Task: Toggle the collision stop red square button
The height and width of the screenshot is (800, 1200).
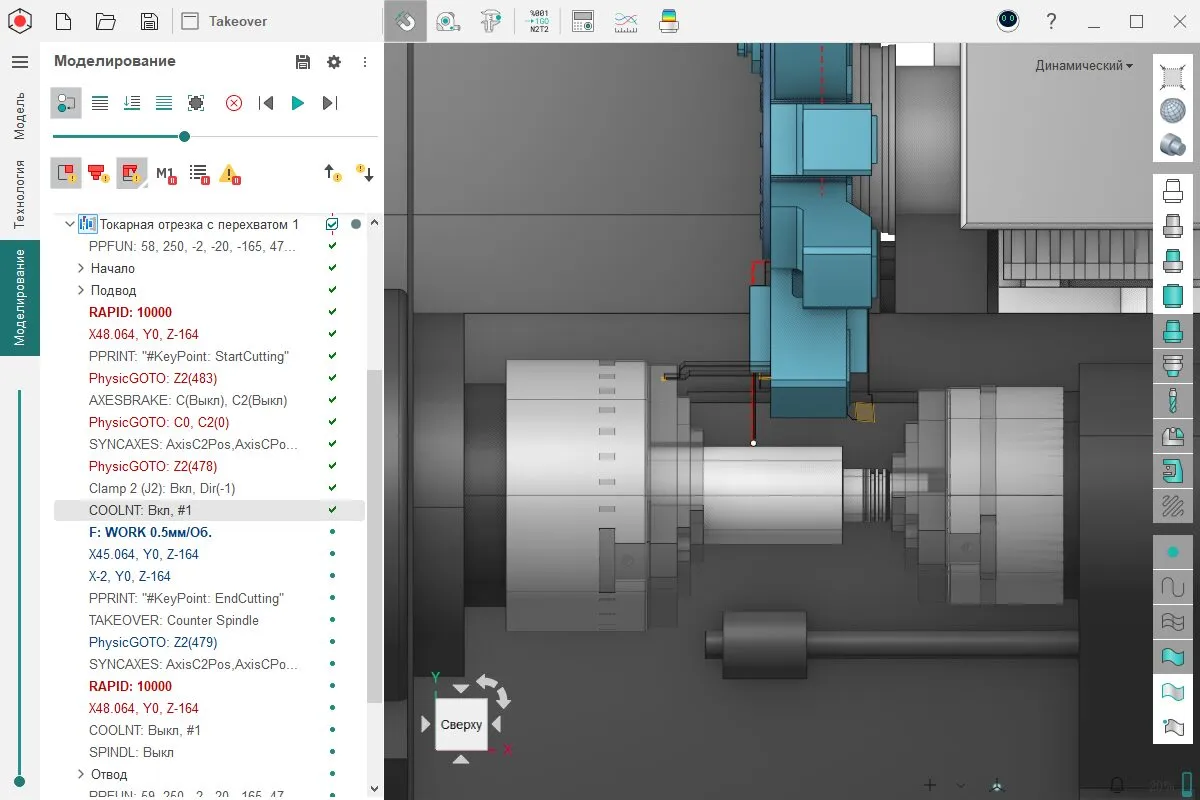Action: coord(66,173)
